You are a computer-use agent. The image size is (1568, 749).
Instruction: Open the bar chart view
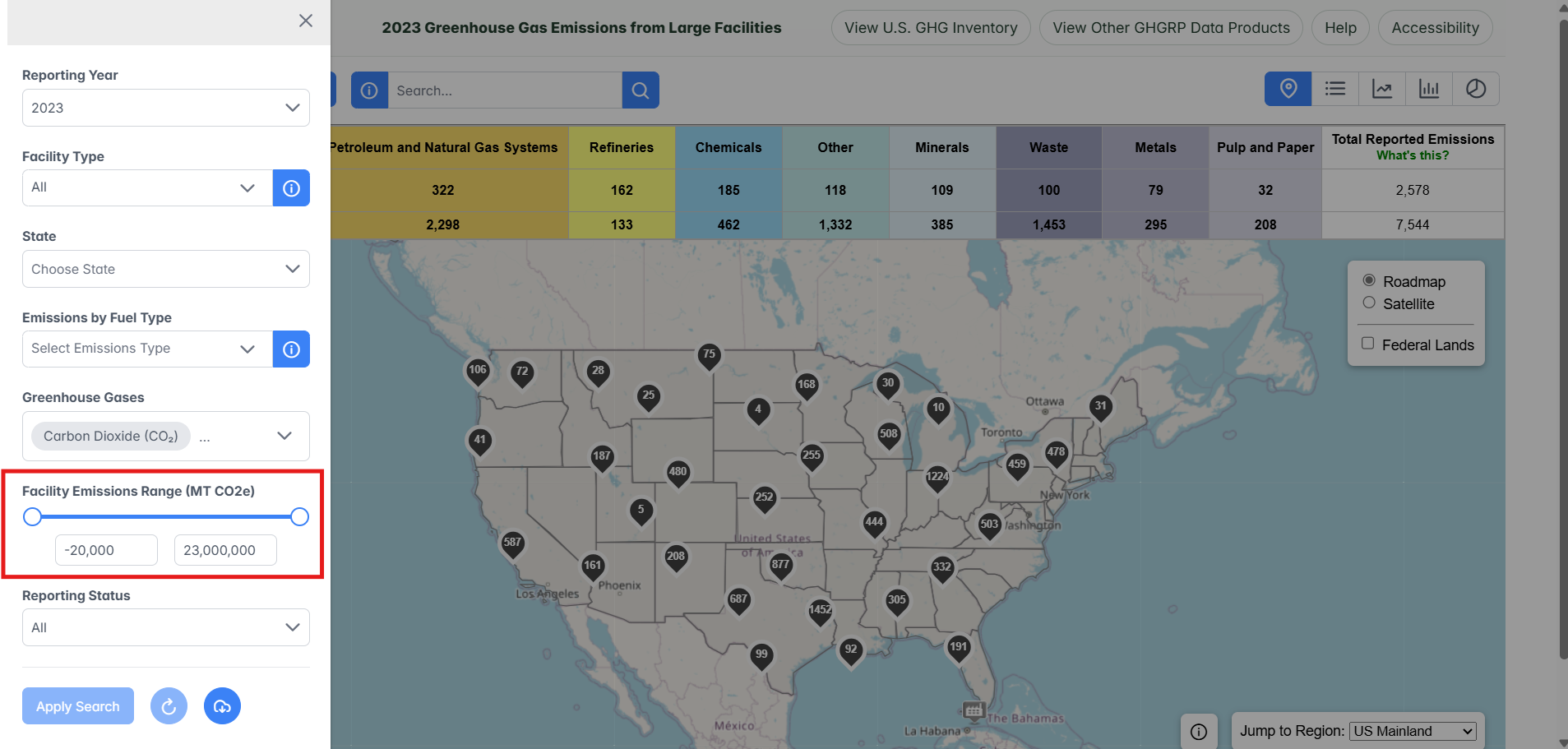coord(1429,88)
